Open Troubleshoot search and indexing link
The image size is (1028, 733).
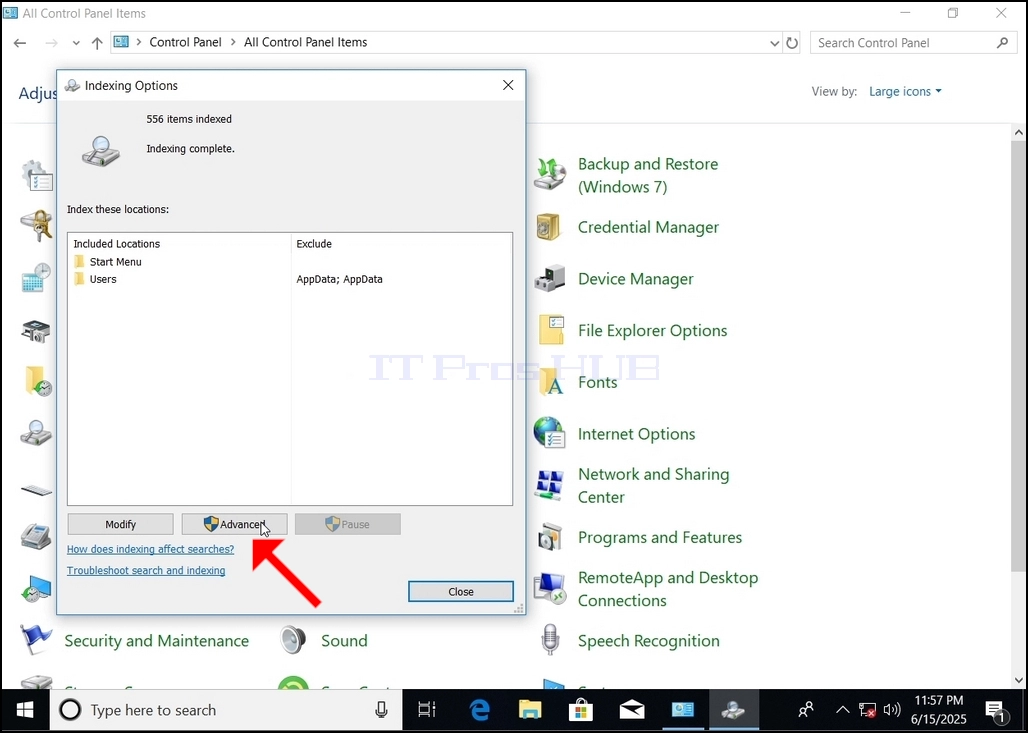146,570
